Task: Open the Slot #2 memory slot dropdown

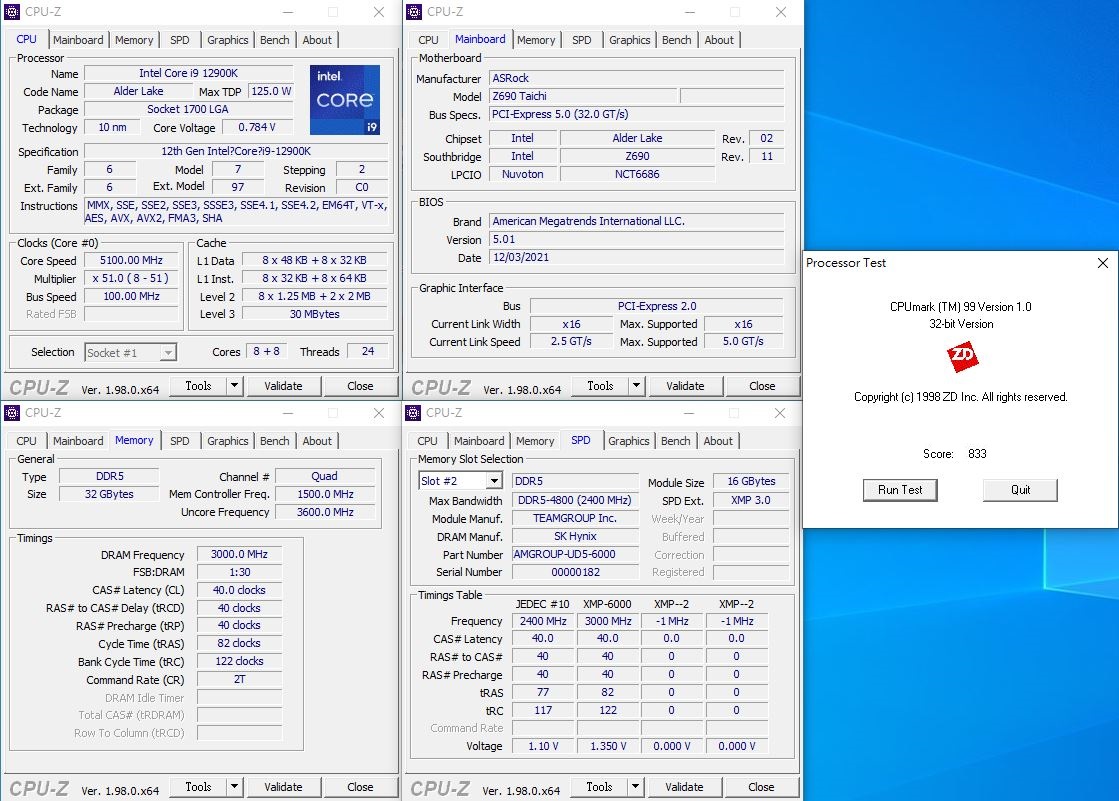Action: tap(494, 480)
